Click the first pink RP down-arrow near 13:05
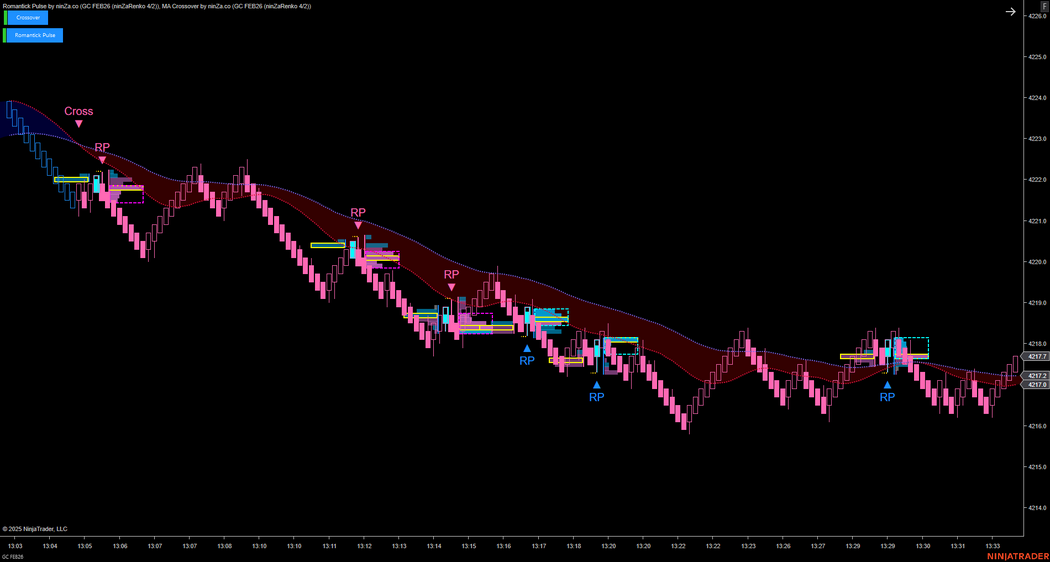 102,159
